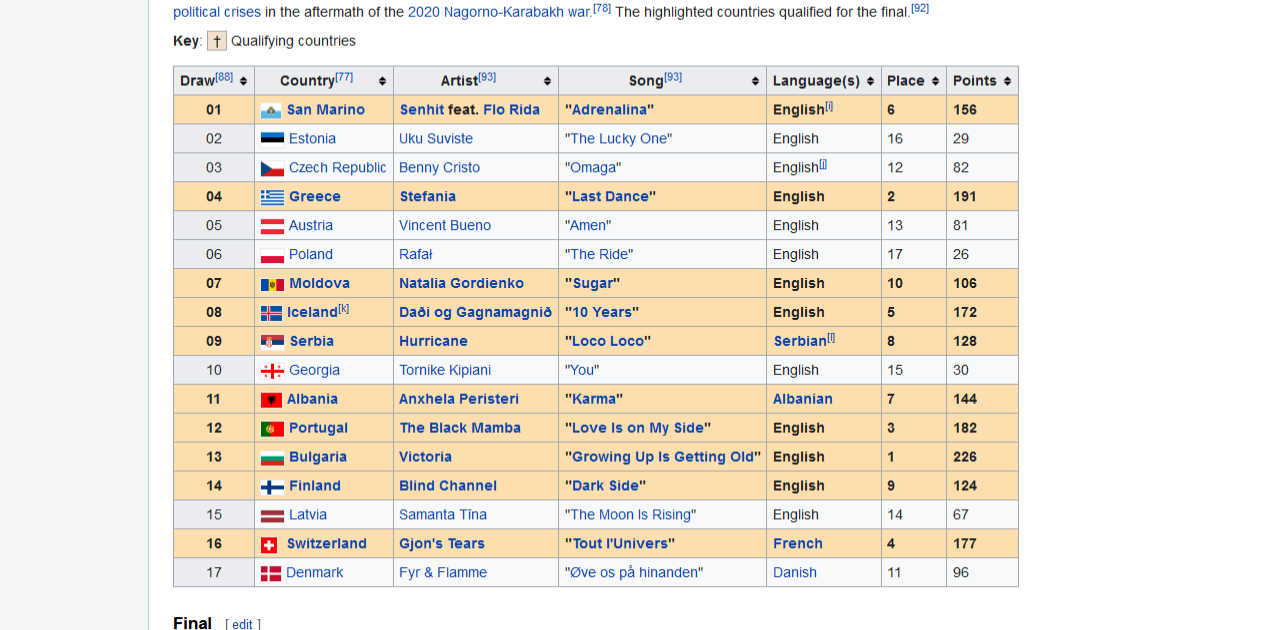Click the Poland flag icon

pyautogui.click(x=272, y=255)
